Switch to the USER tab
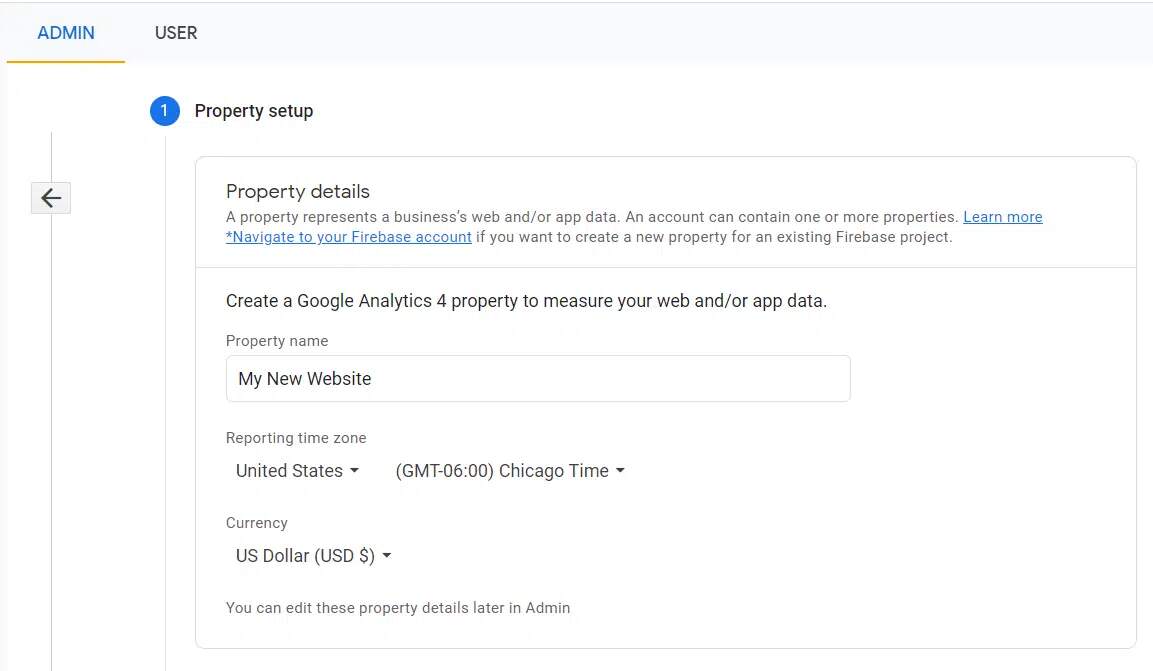Screen dimensions: 1153x671 (176, 33)
